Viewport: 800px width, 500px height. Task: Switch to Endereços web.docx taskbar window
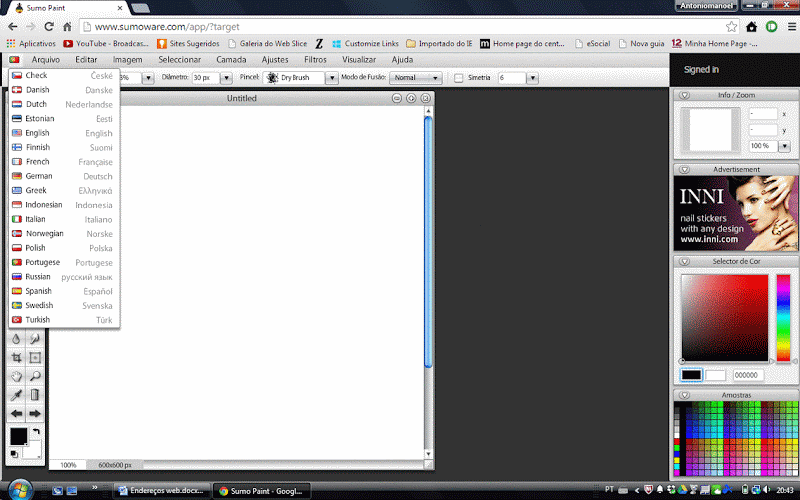click(x=161, y=491)
